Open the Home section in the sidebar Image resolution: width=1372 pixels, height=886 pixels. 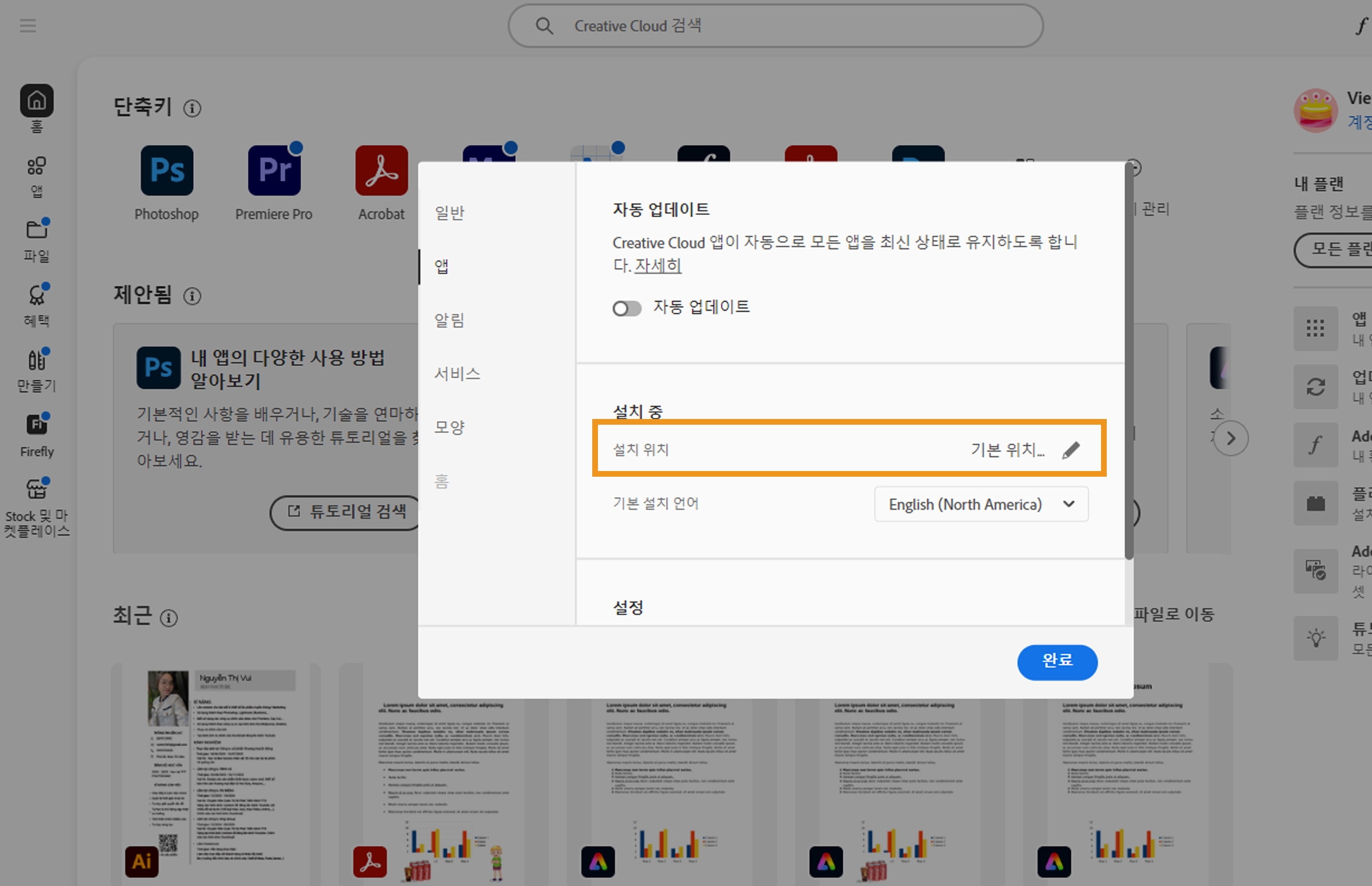click(x=35, y=107)
